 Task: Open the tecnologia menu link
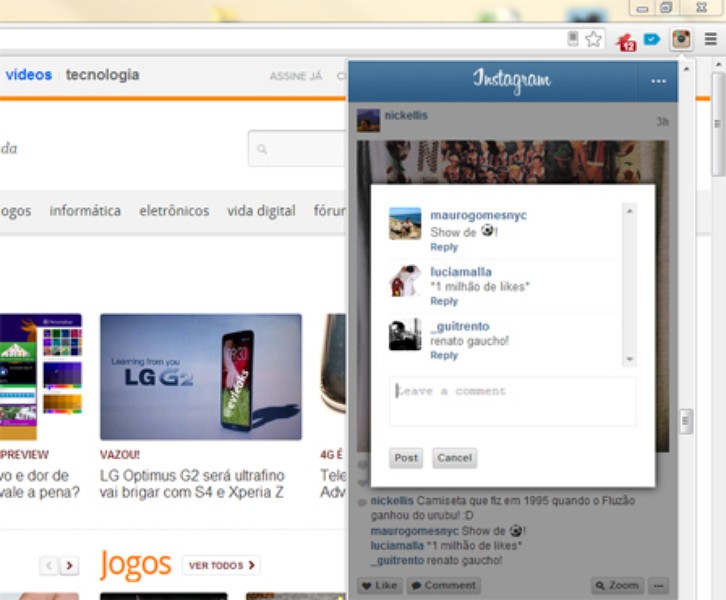[102, 75]
